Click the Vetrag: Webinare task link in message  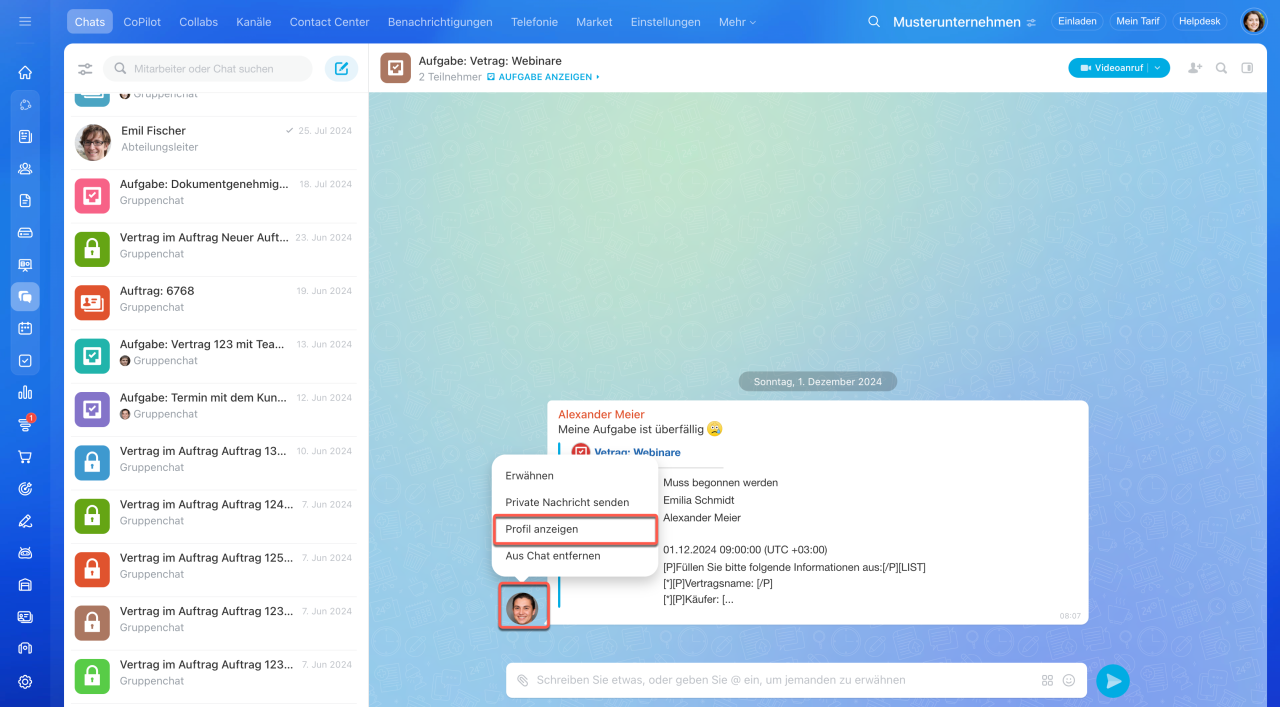[637, 452]
